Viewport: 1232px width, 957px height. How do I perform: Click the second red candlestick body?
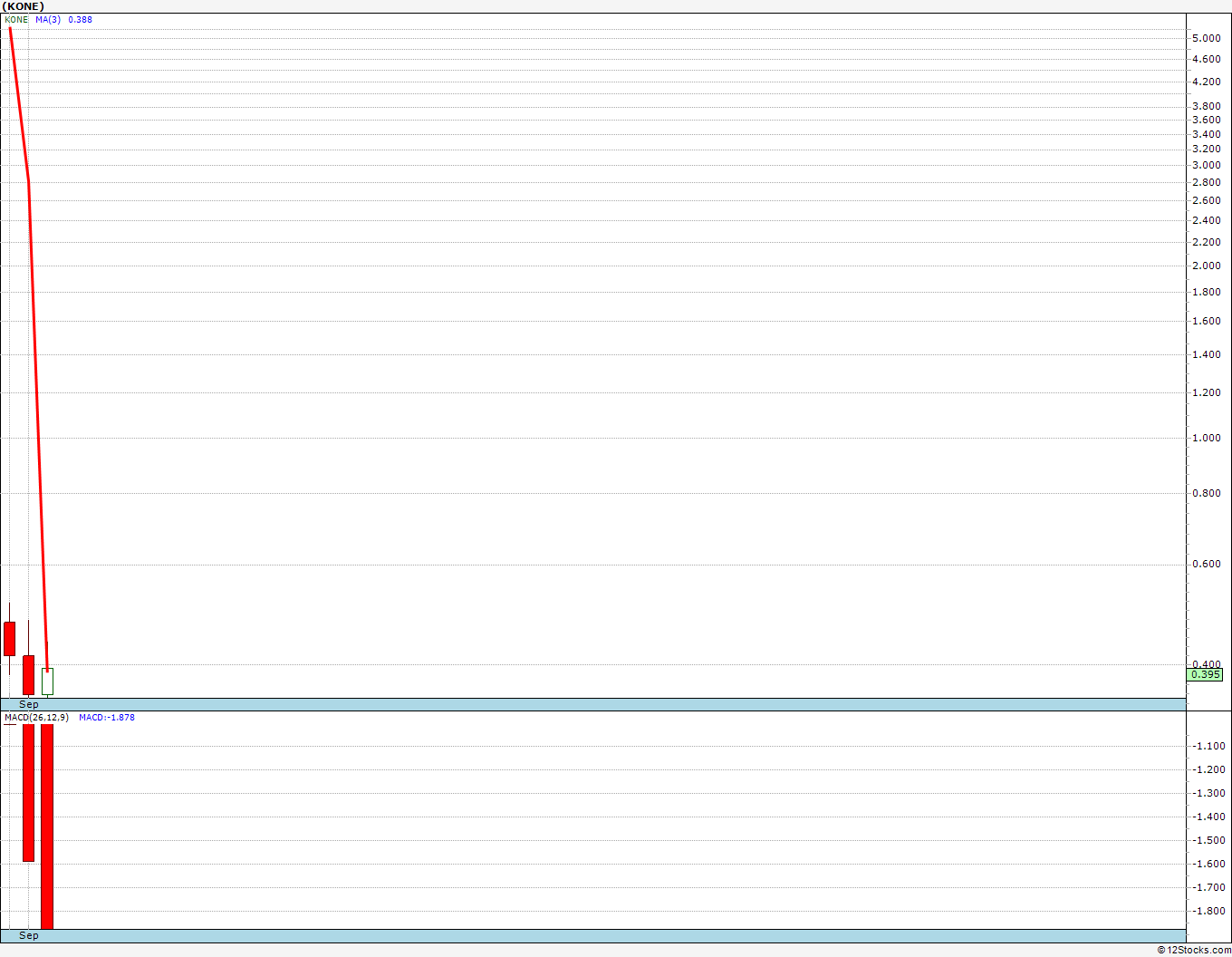pyautogui.click(x=28, y=674)
